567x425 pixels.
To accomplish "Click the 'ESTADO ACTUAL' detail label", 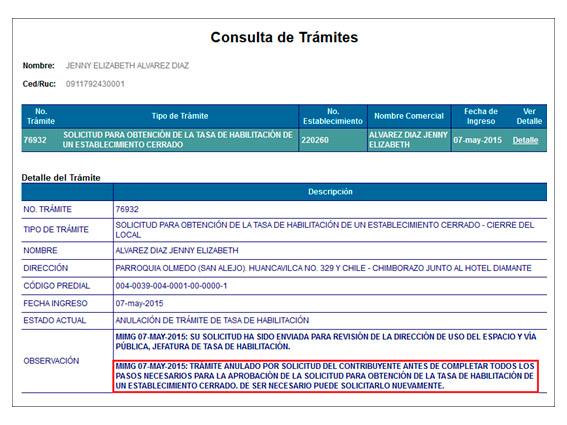I will pyautogui.click(x=55, y=320).
